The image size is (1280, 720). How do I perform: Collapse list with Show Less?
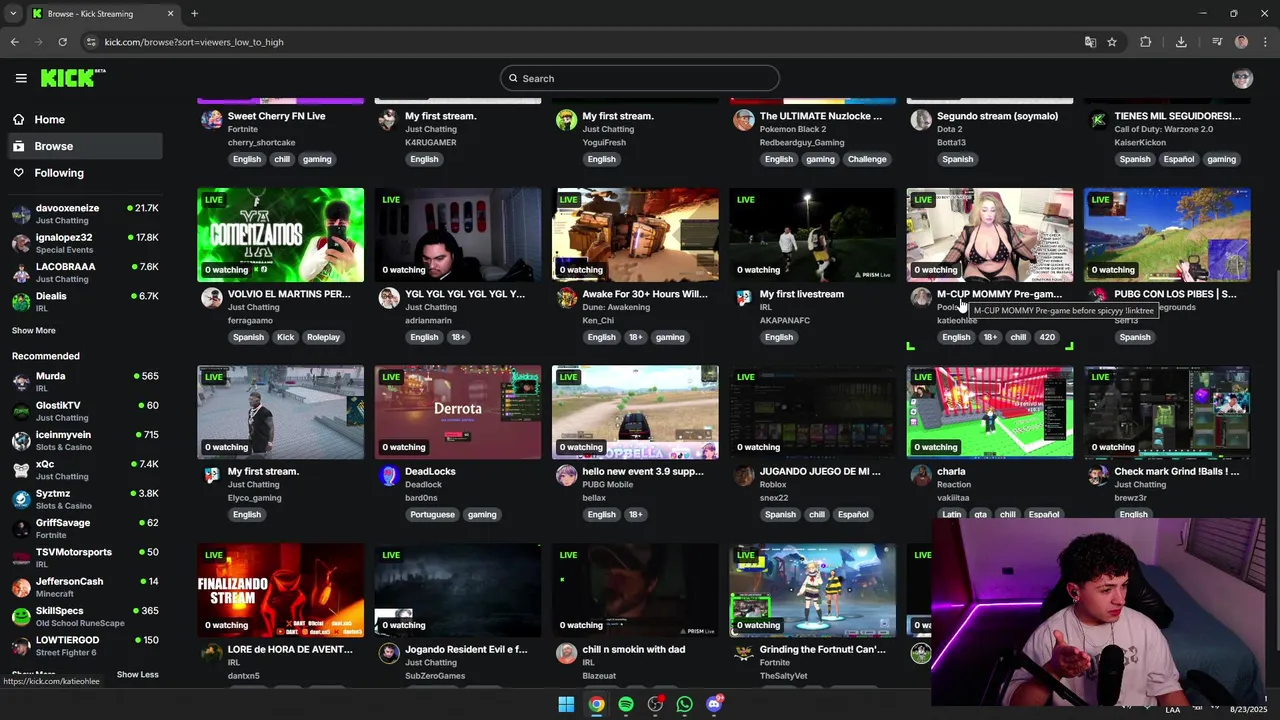pos(137,674)
